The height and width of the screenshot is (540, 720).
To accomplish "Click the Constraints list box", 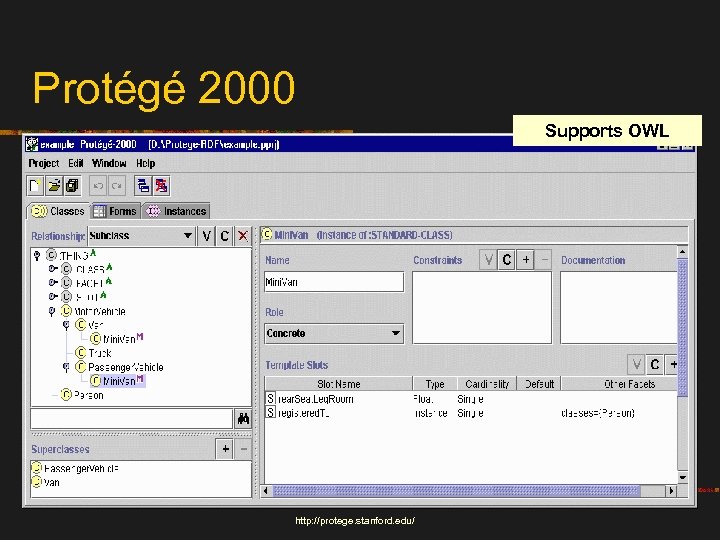I will 482,307.
